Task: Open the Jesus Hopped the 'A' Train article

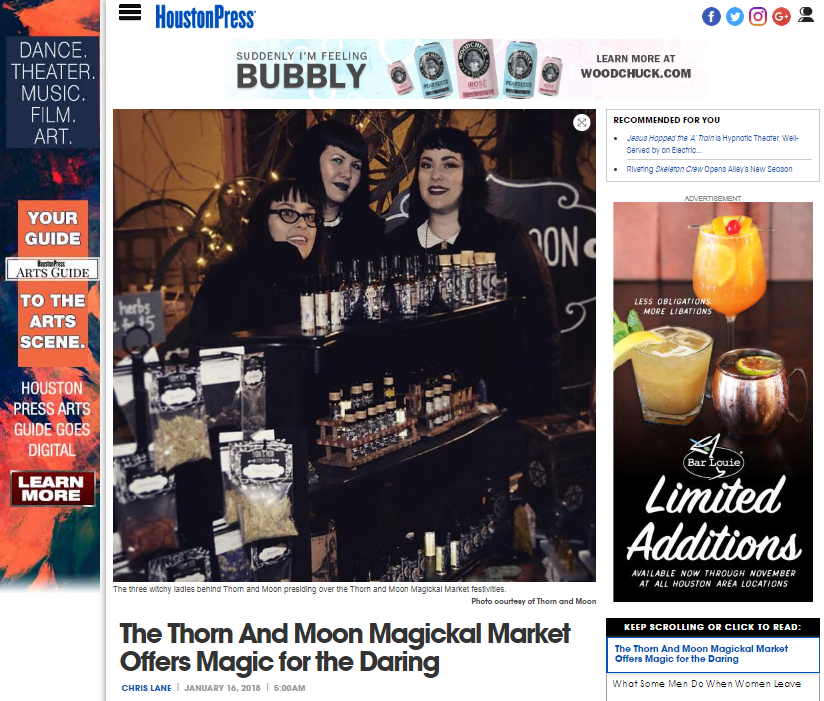Action: pos(712,144)
